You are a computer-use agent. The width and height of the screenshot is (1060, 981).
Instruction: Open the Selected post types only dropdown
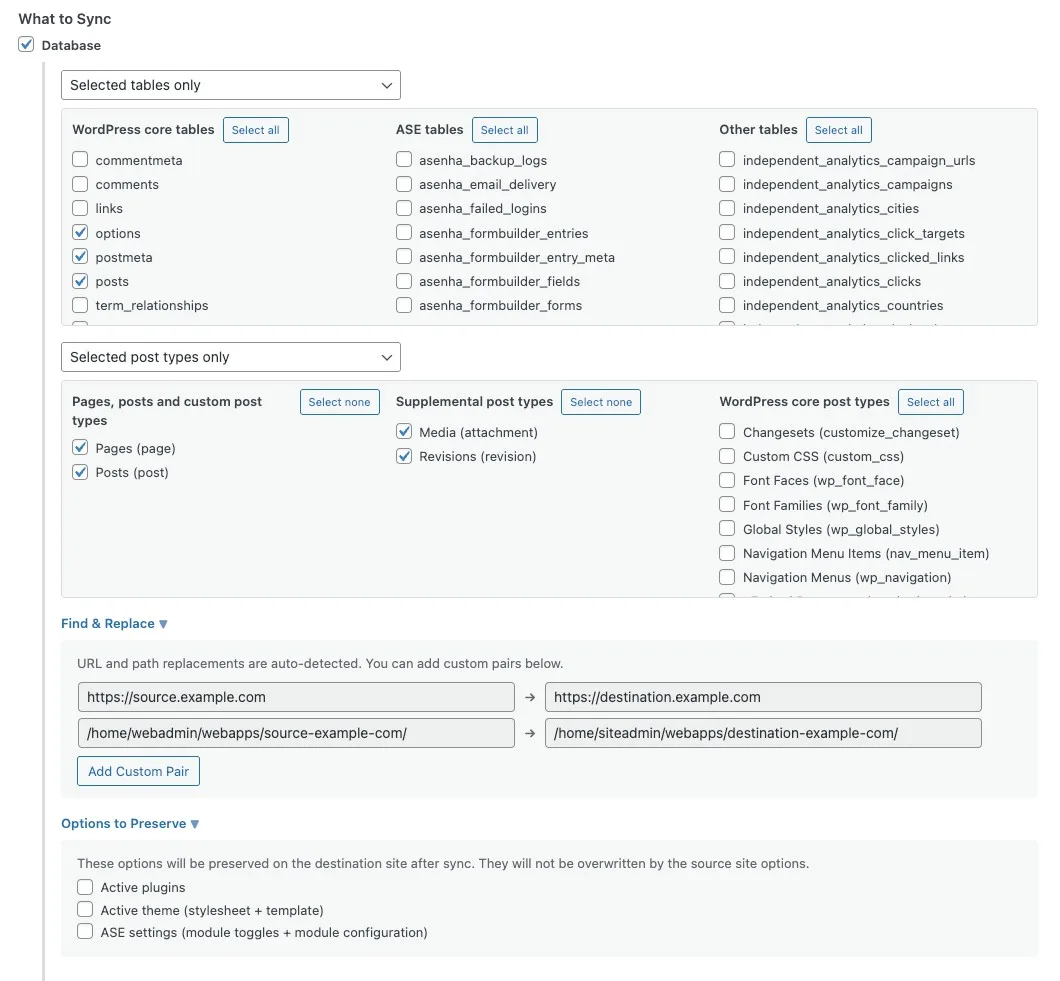coord(230,357)
